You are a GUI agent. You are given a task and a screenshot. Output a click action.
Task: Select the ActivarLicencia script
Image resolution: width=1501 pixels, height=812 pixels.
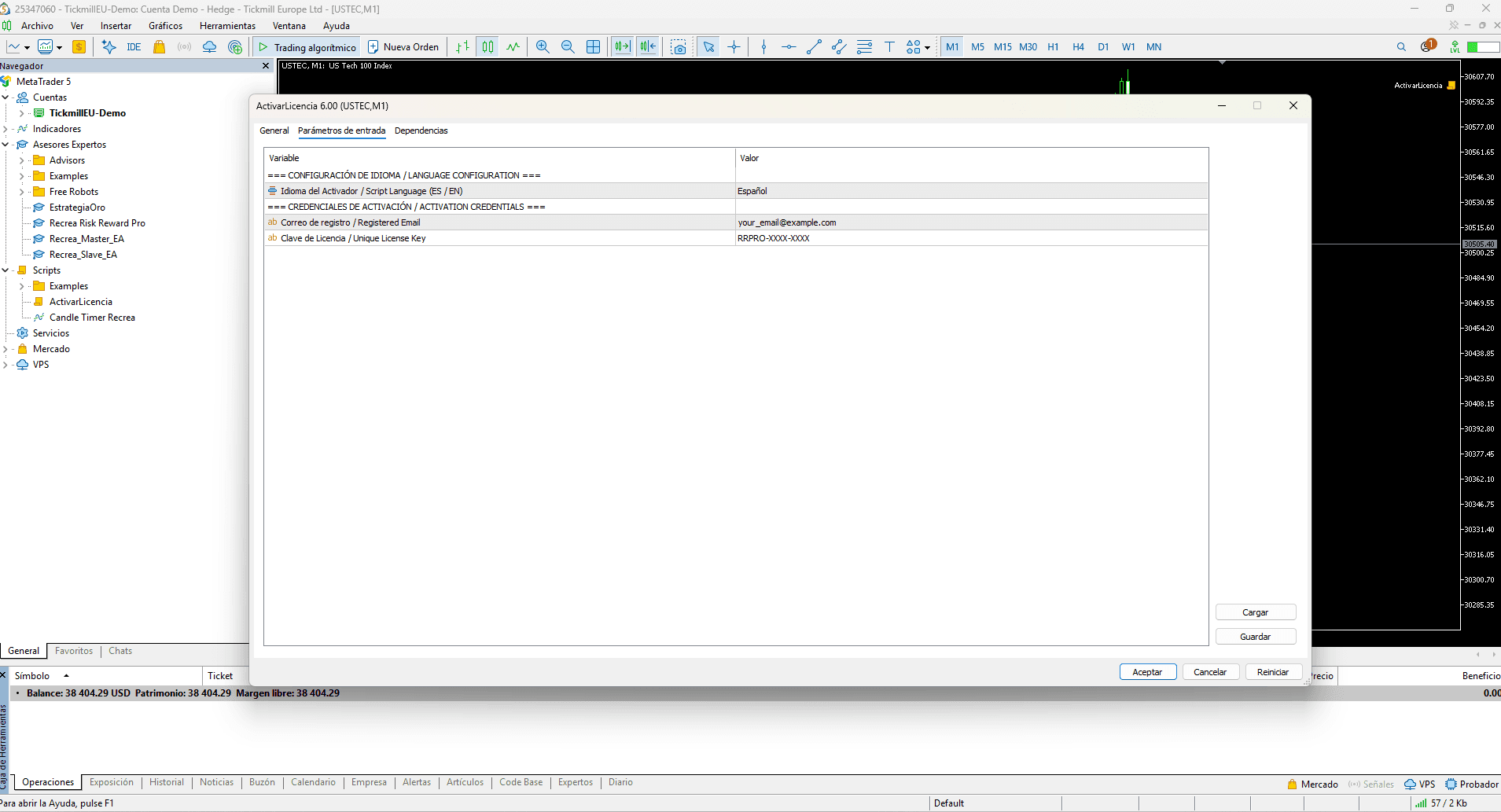click(80, 302)
